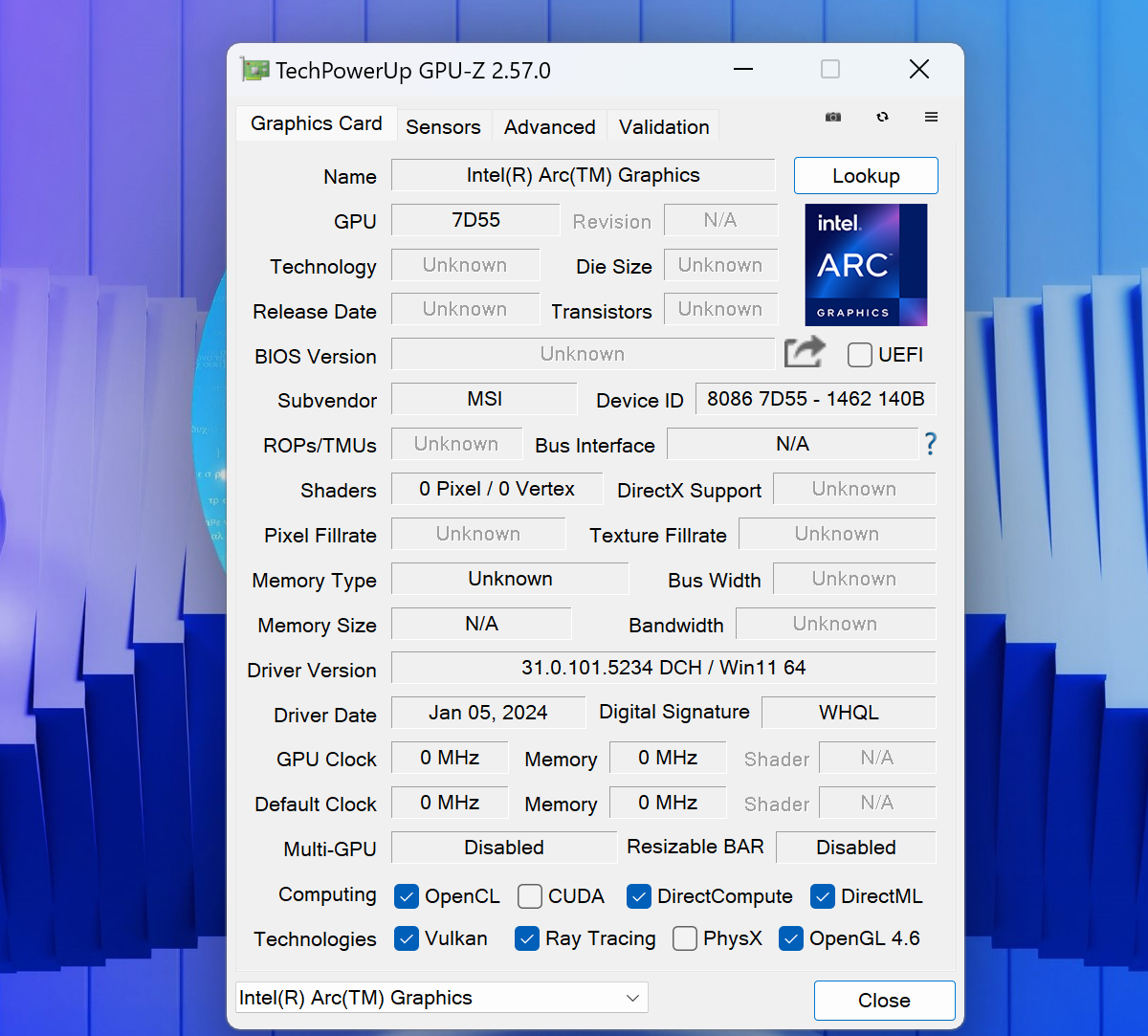
Task: Switch to the Sensors tab
Action: 443,126
